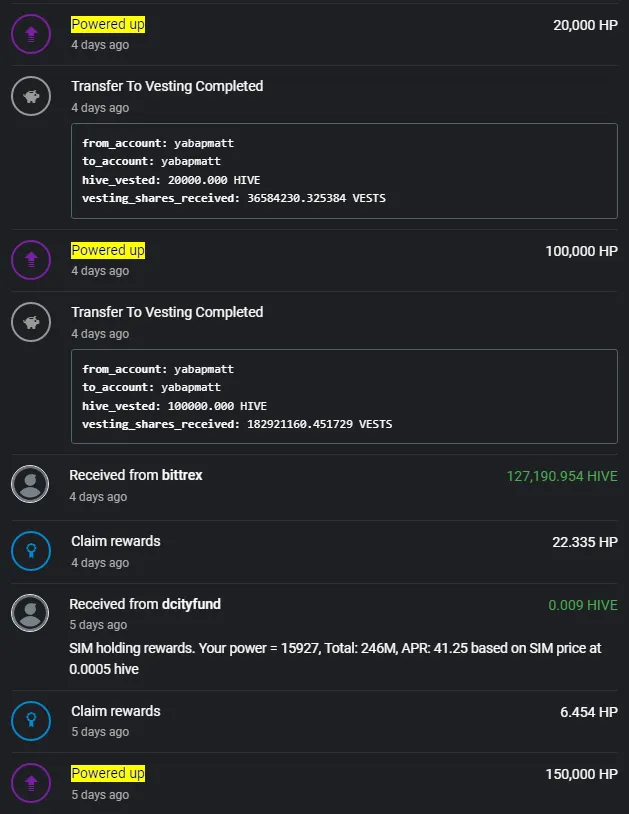Click the power up arrow icon beside 150,000 HP
The image size is (629, 814).
coord(31,783)
